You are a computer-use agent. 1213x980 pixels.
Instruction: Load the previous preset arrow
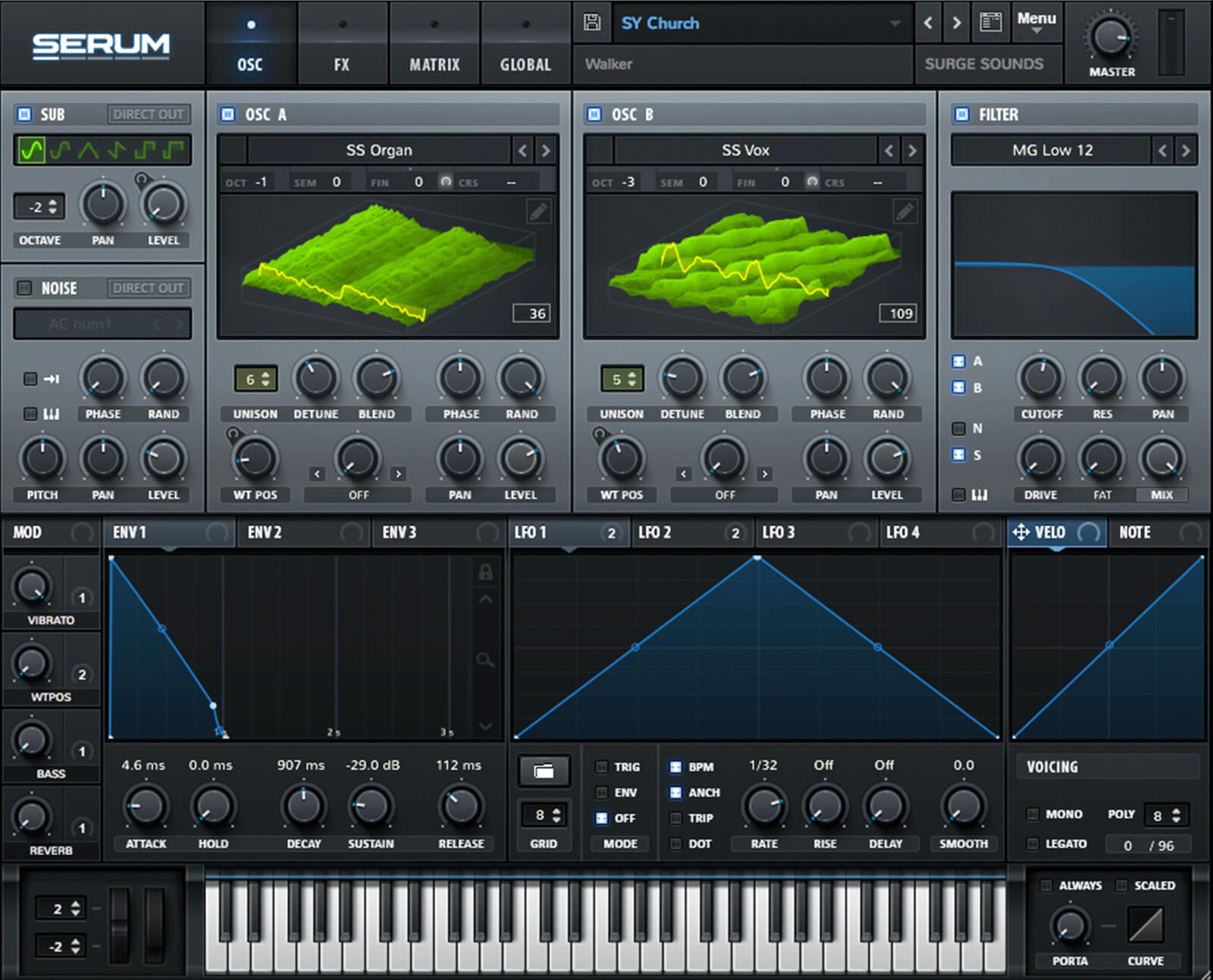click(928, 23)
